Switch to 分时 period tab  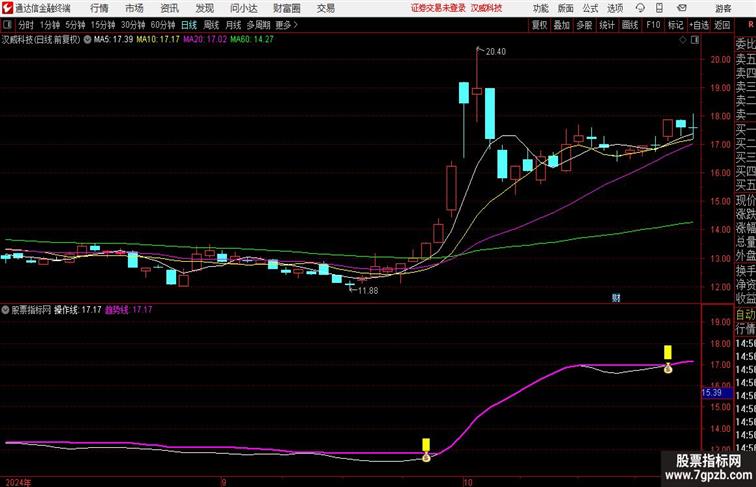pos(26,25)
